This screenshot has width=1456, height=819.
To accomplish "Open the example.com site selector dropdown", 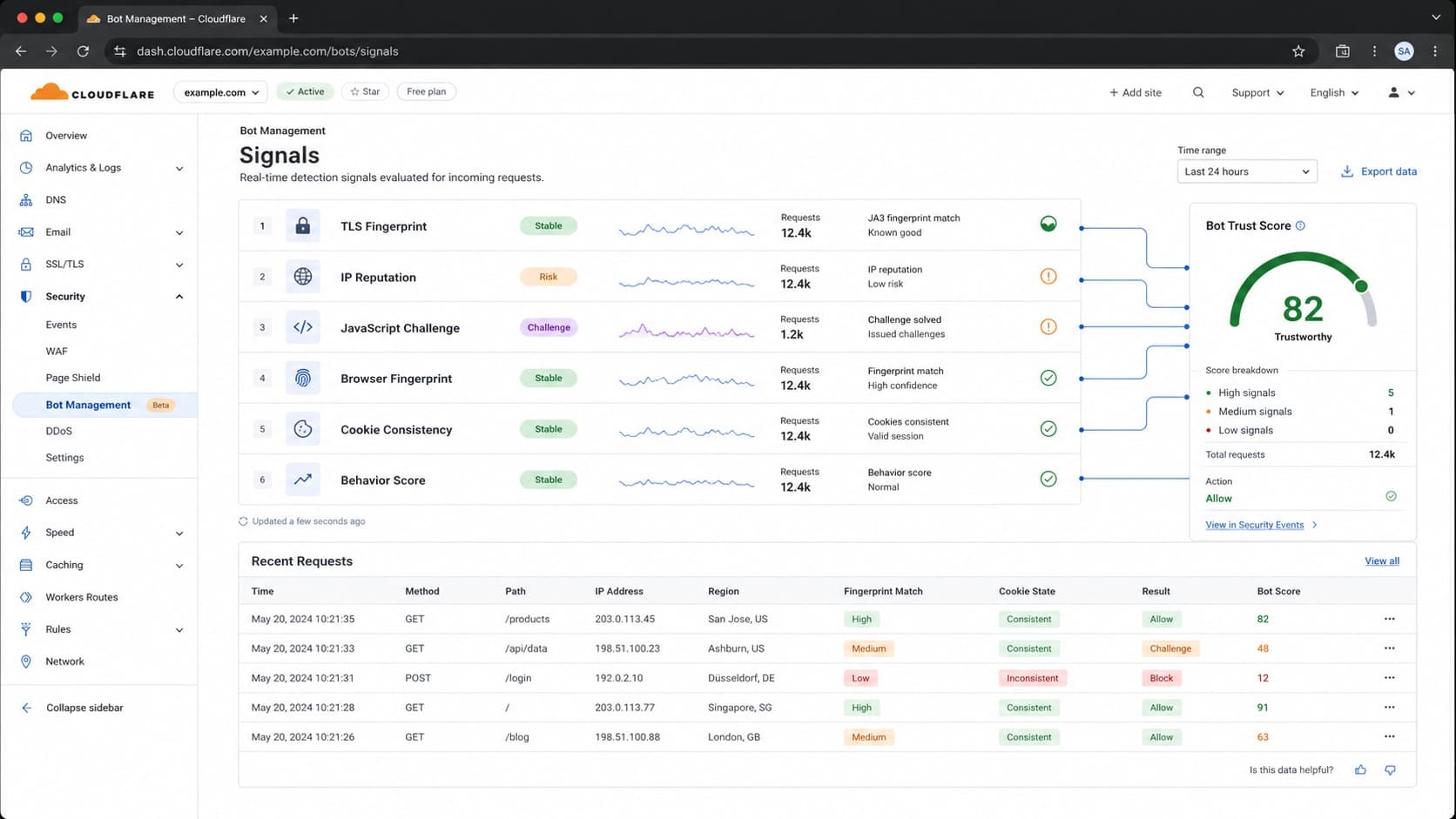I will [x=221, y=92].
